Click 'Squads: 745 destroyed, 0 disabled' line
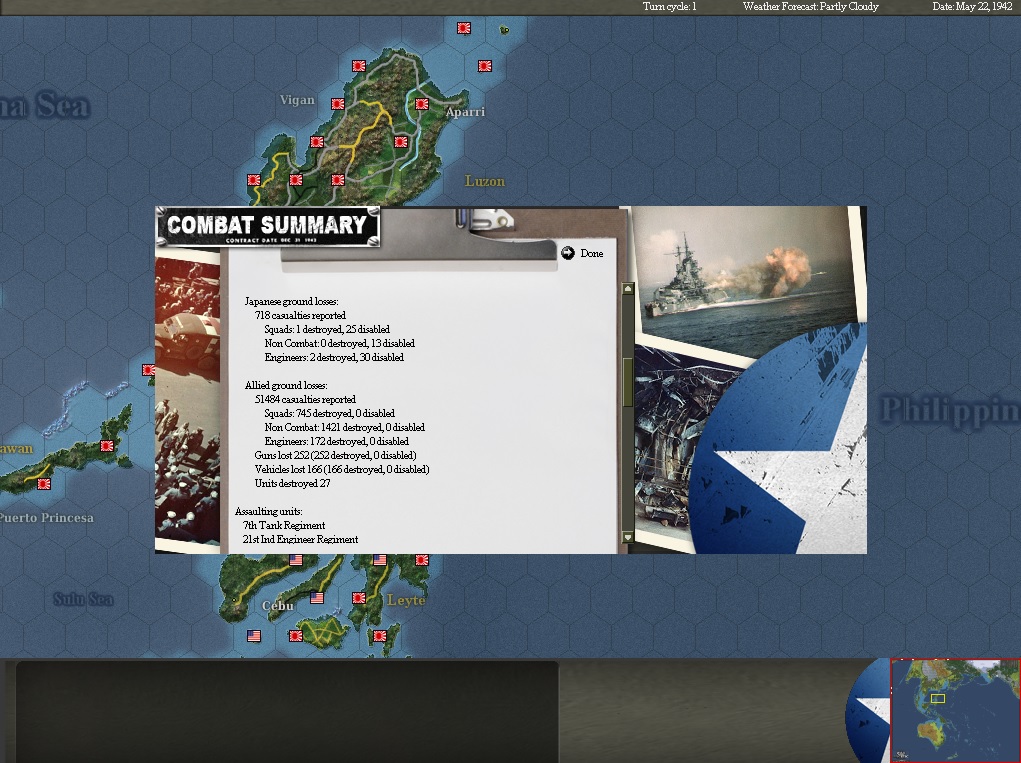 click(329, 413)
